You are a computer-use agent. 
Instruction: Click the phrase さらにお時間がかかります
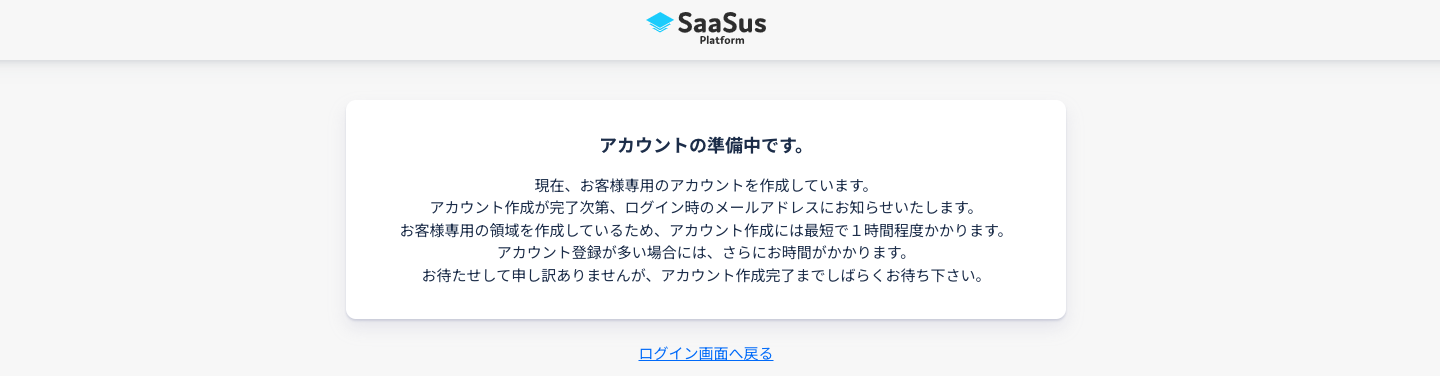click(809, 253)
